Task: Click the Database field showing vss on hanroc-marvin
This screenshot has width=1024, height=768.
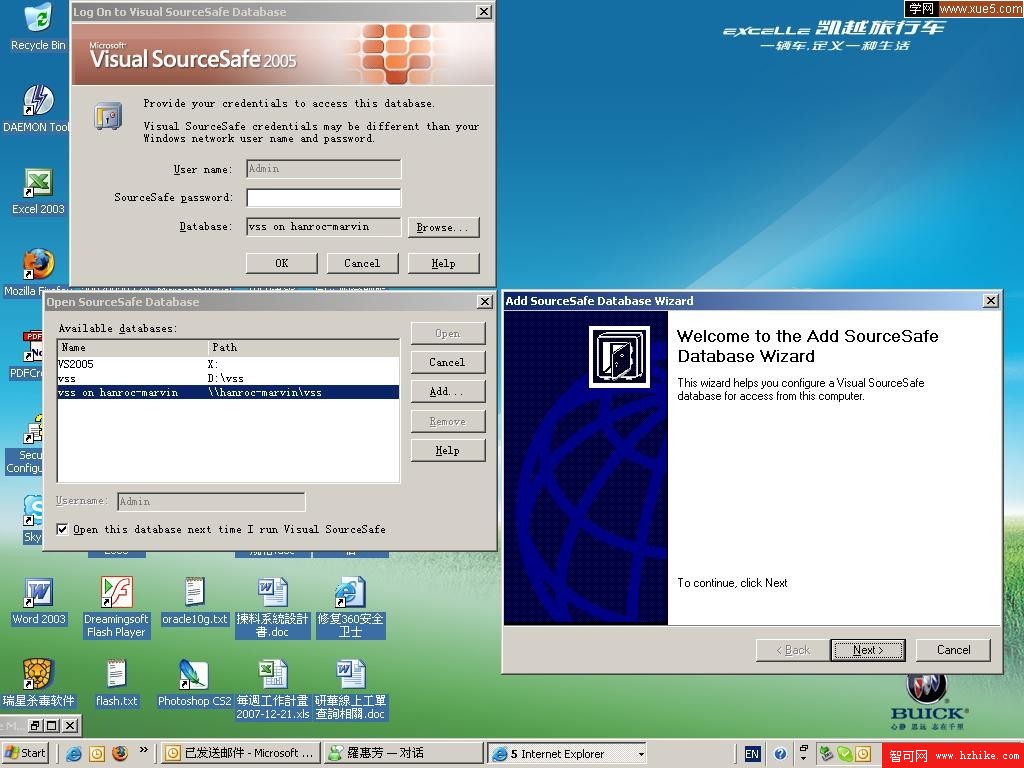Action: tap(324, 227)
